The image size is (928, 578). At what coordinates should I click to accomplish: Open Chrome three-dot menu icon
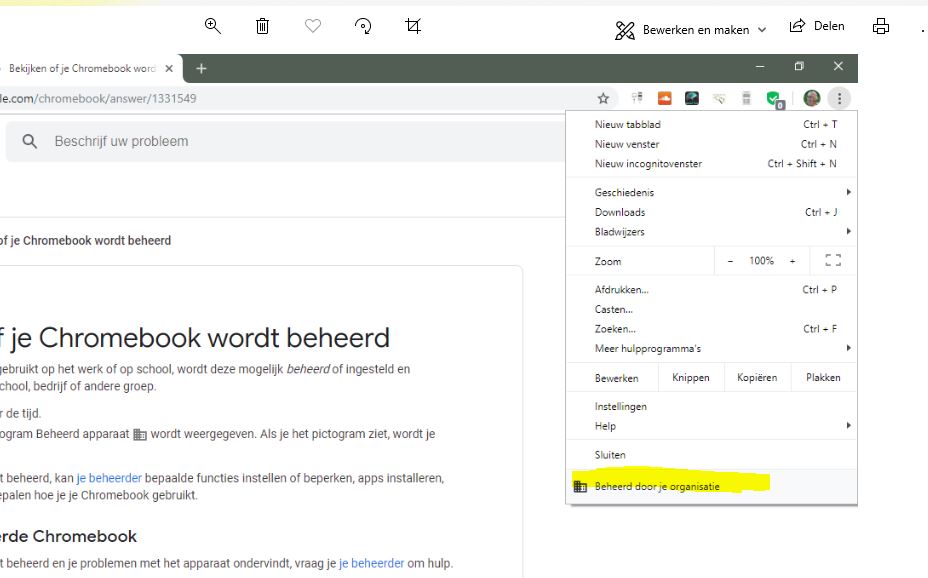click(839, 98)
